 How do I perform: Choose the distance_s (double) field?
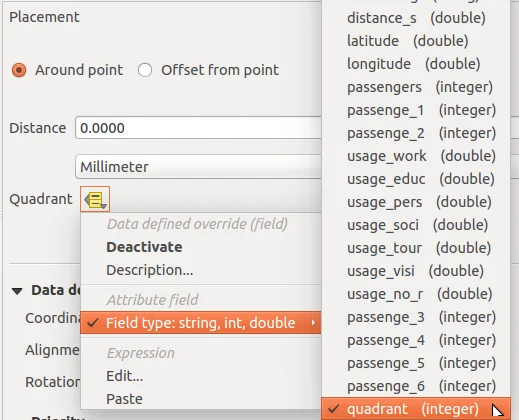click(x=416, y=18)
